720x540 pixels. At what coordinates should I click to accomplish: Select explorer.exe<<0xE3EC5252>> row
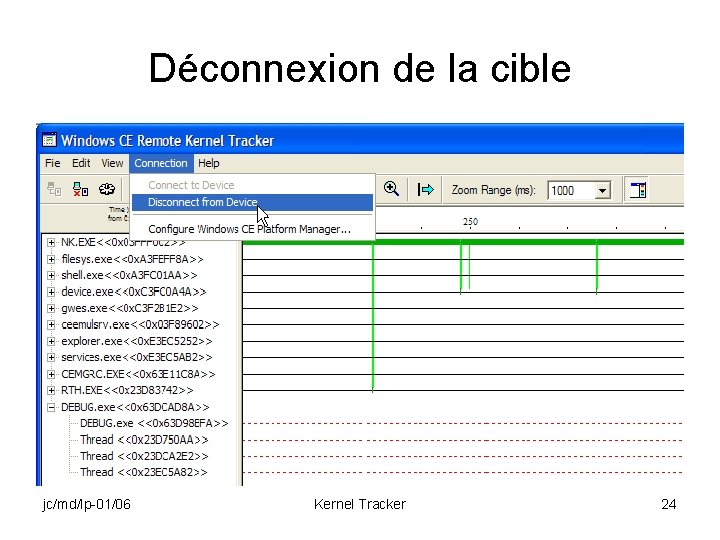137,341
